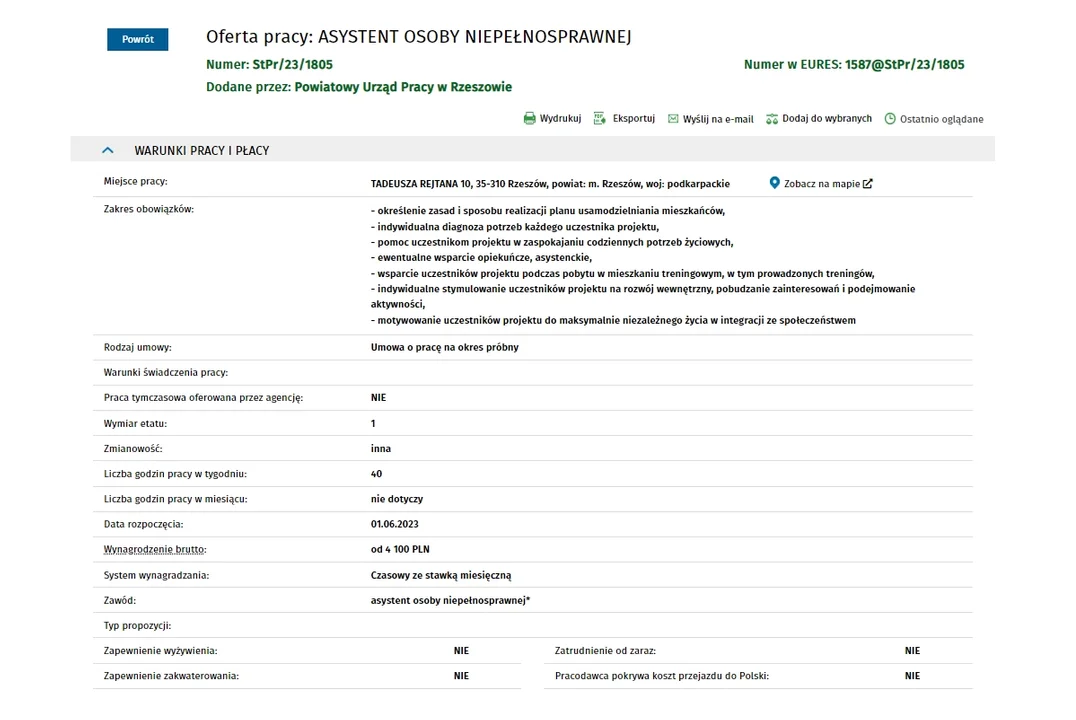Open the Ostatnio oglądane link
This screenshot has width=1076, height=720.
pos(942,119)
